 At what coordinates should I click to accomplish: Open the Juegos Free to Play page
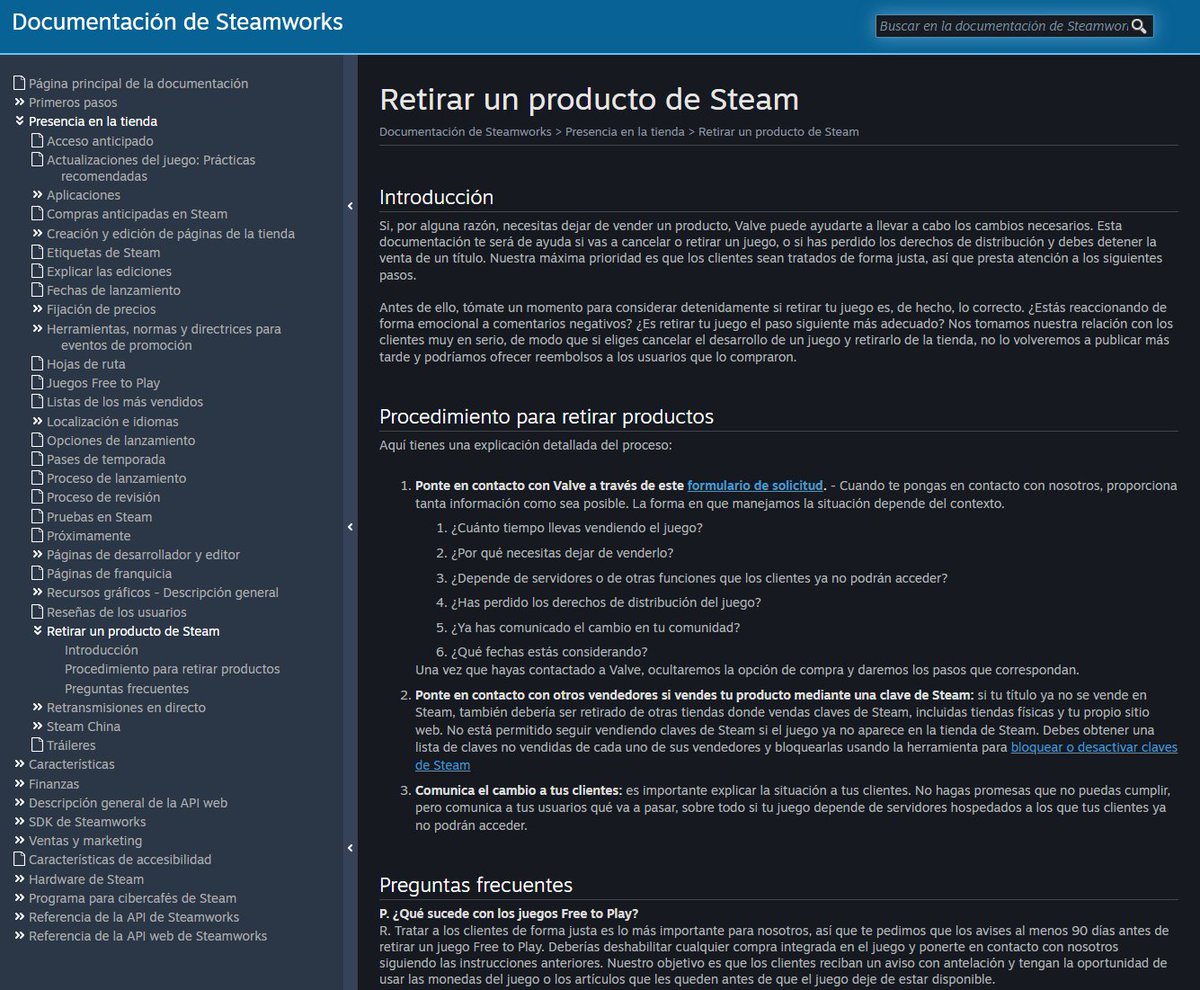[x=103, y=383]
